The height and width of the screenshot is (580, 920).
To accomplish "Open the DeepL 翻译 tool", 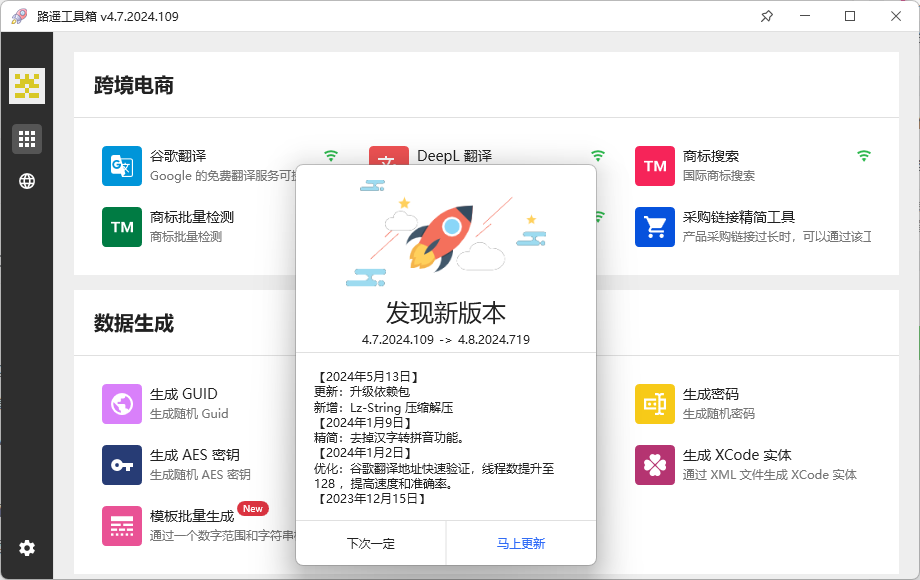I will pos(388,158).
